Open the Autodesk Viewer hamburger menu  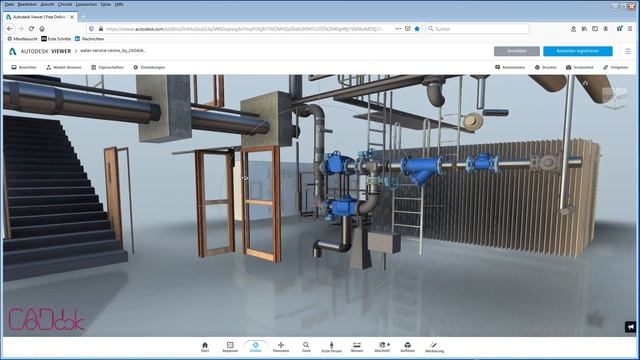click(628, 51)
